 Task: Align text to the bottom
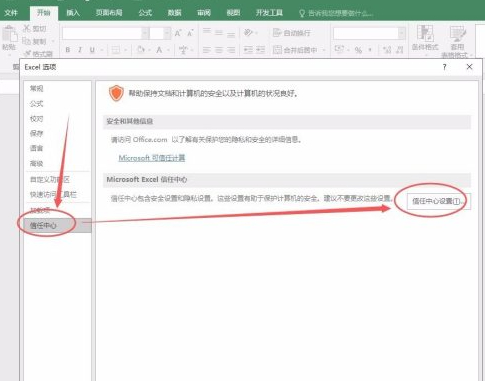coord(231,34)
